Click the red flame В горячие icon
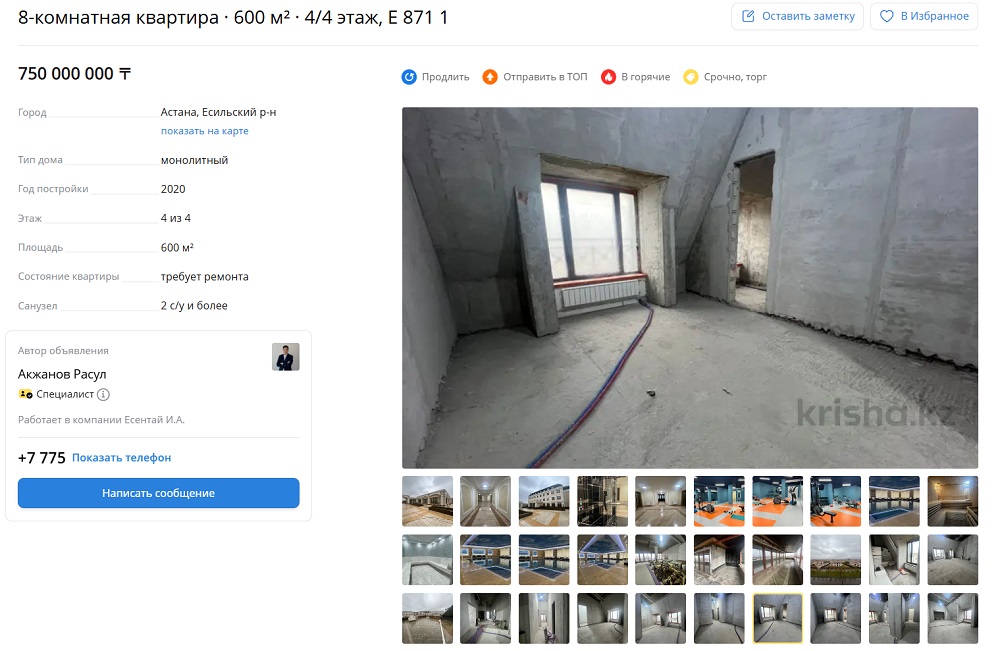The image size is (1000, 651). click(x=608, y=77)
